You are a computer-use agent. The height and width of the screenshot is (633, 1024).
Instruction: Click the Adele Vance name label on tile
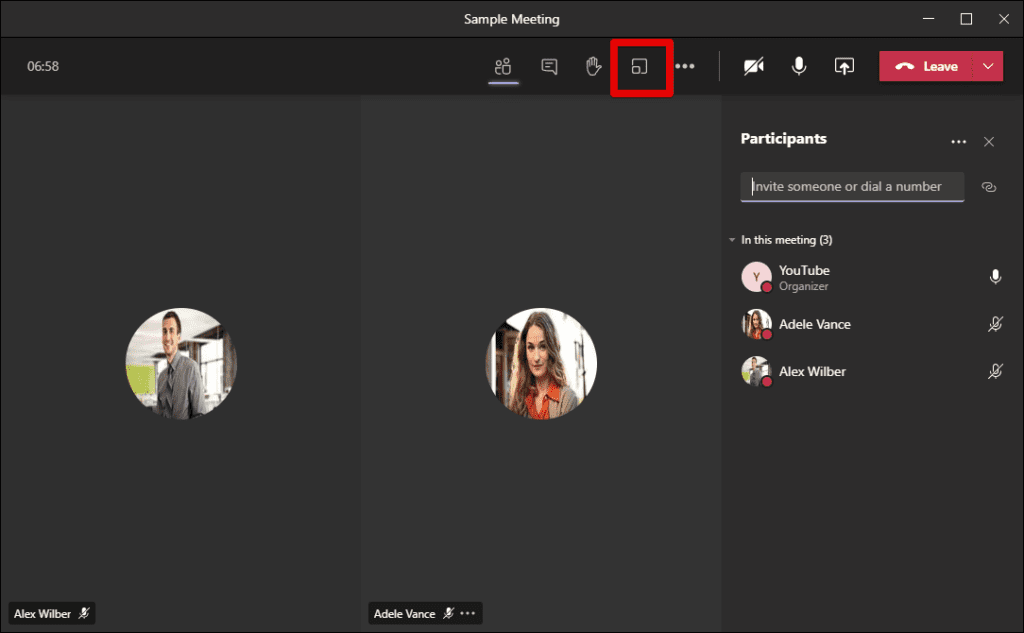(404, 614)
